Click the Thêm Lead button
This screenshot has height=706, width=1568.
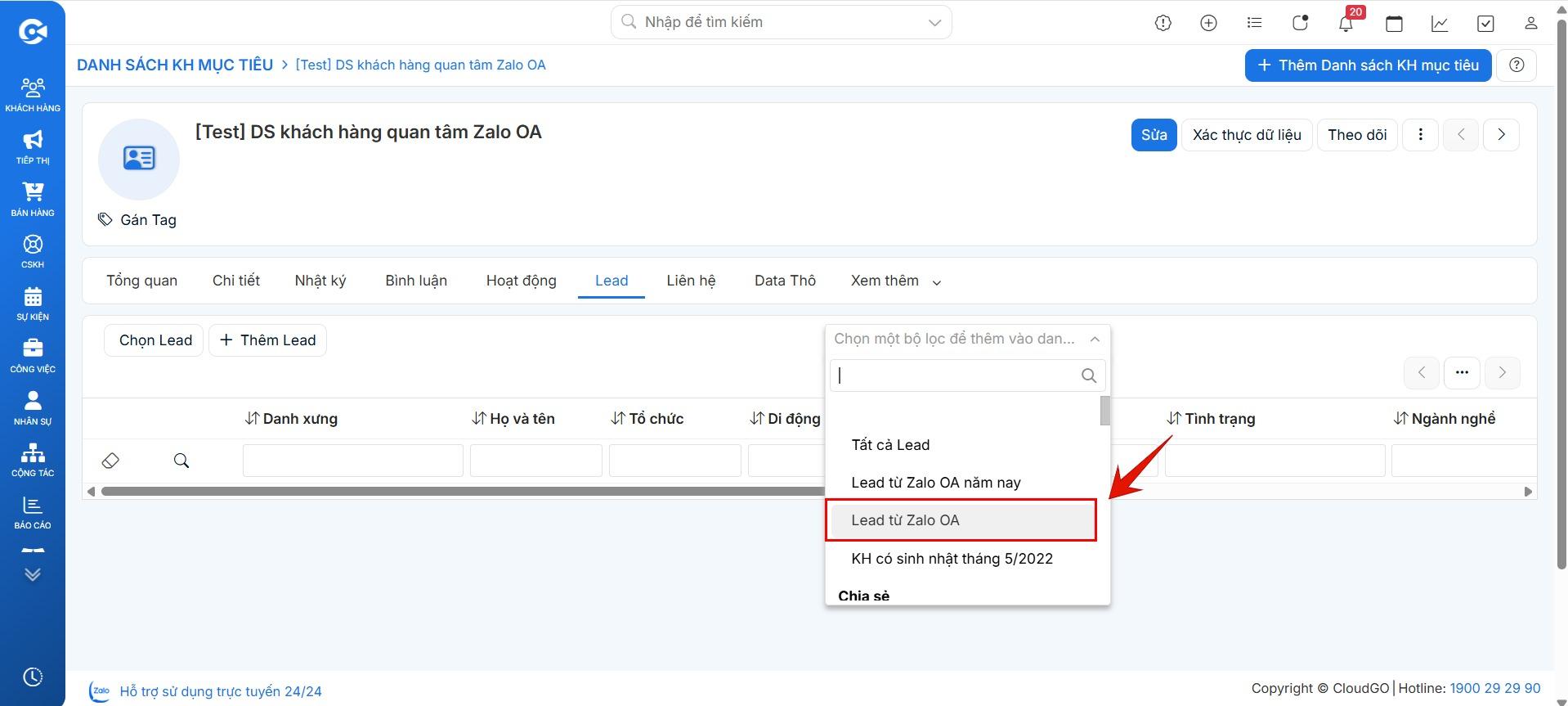[268, 340]
